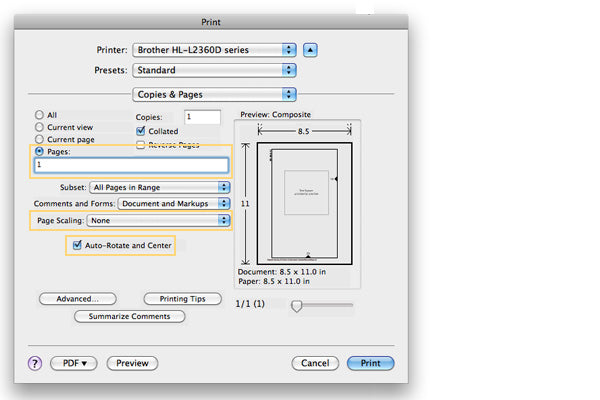Screen dimensions: 600x400
Task: Click the Advanced... button
Action: (x=77, y=298)
